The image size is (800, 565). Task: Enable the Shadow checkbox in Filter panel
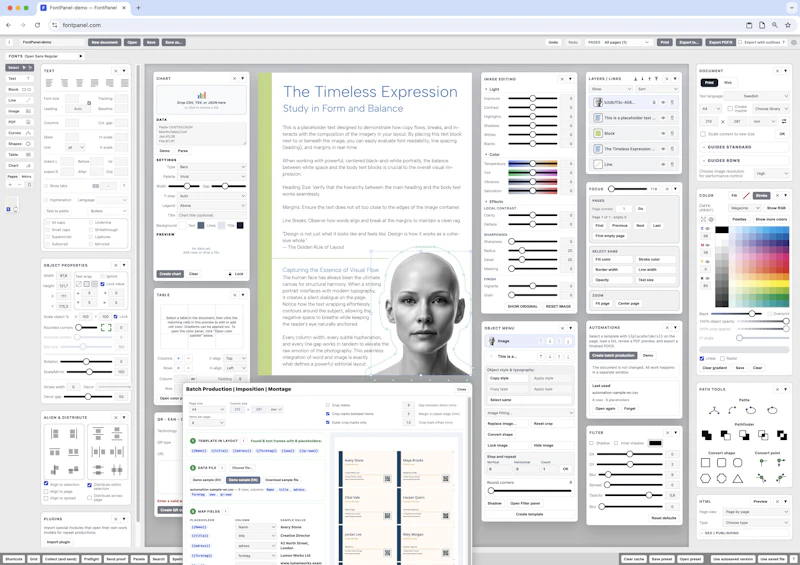click(592, 443)
